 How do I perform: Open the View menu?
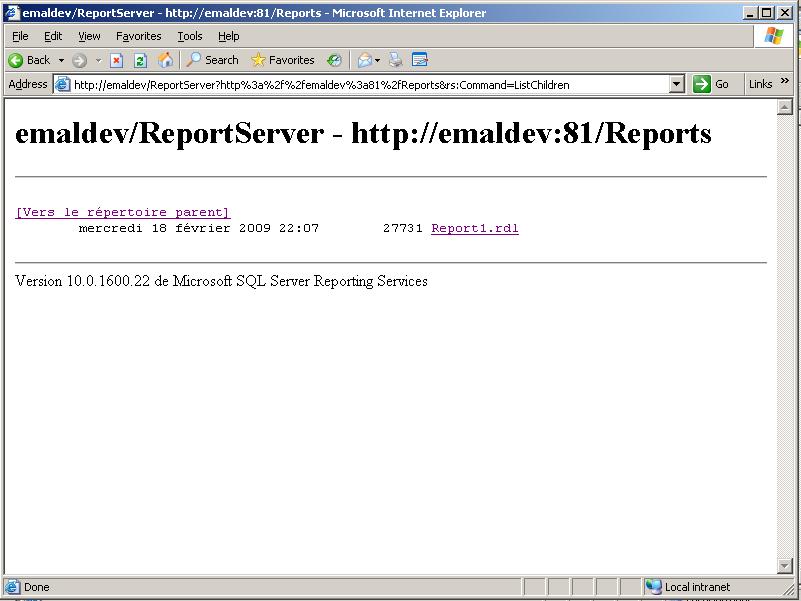pos(89,36)
